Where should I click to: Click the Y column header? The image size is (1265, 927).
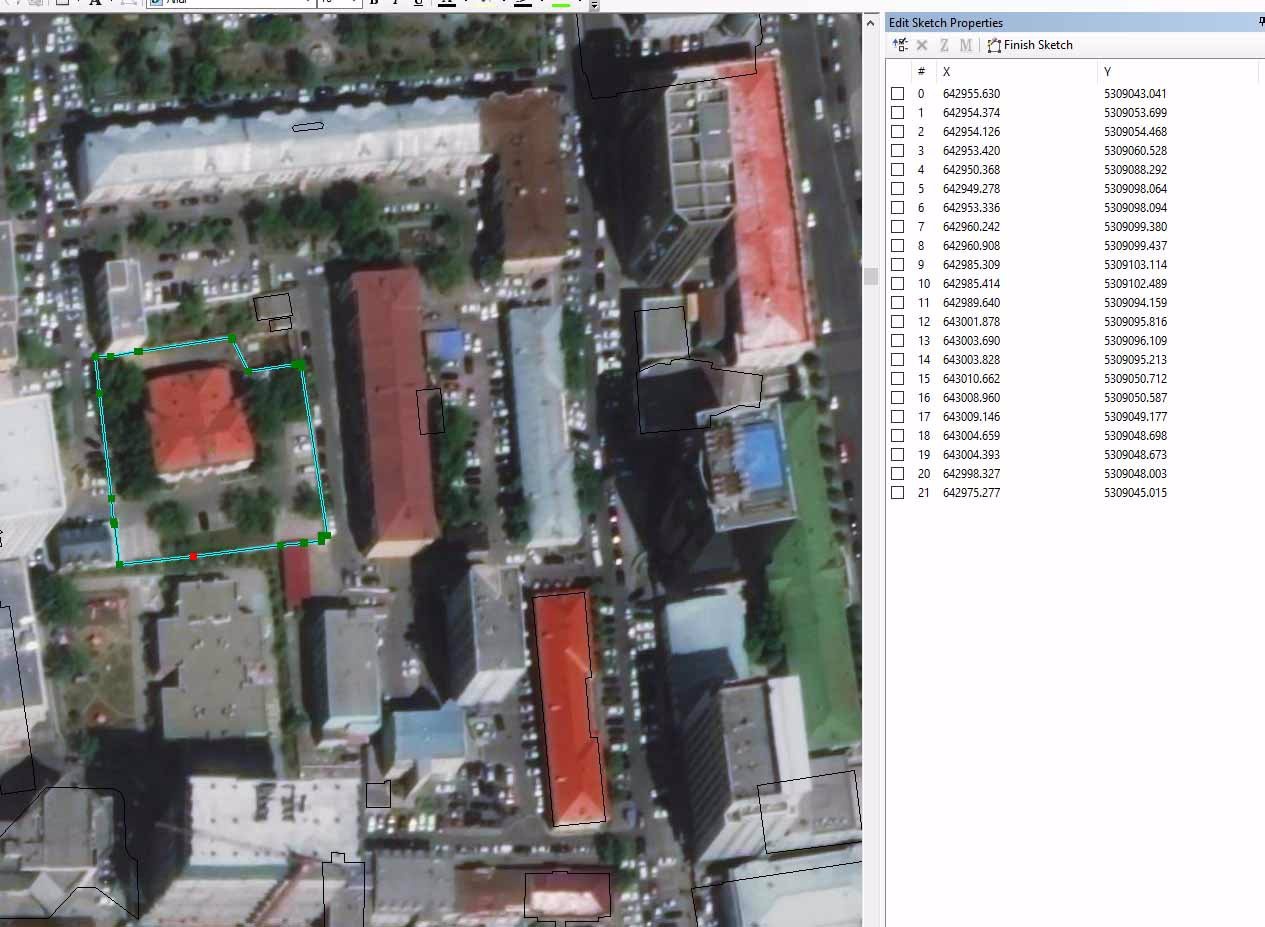coord(1107,72)
